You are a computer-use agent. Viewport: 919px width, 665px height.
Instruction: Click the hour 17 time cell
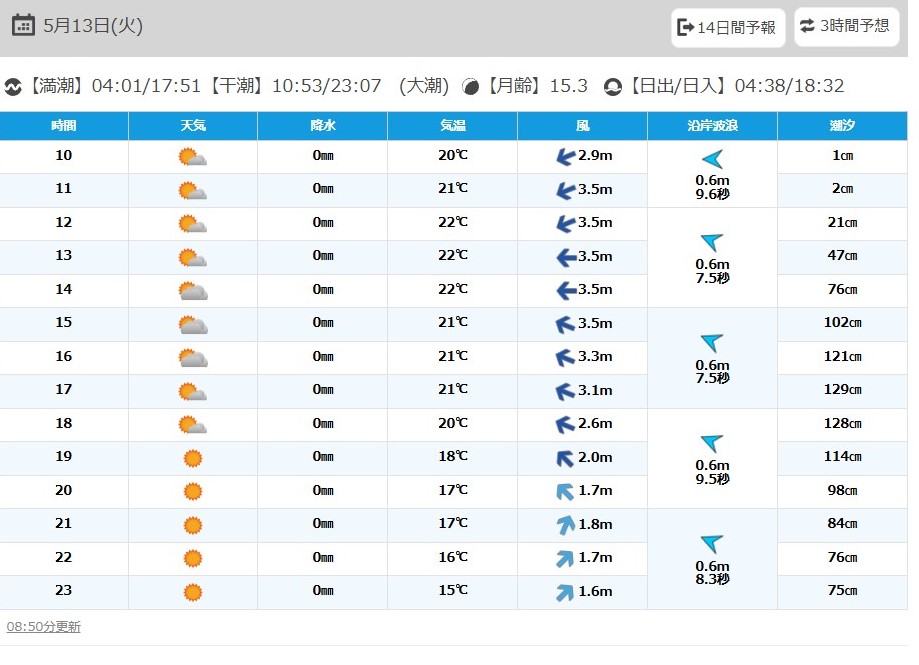click(64, 390)
